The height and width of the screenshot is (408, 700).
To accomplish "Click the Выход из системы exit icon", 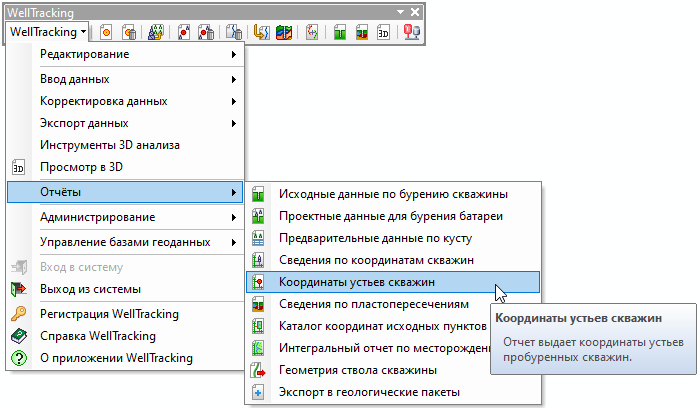I will [x=18, y=289].
